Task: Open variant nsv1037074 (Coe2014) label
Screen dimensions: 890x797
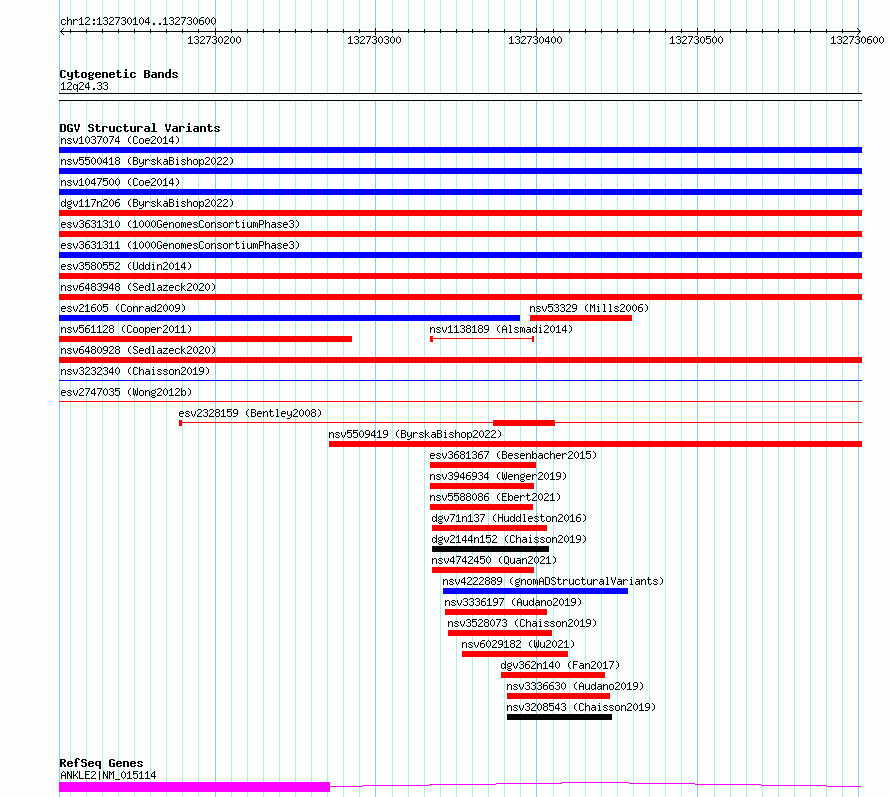Action: click(x=120, y=140)
